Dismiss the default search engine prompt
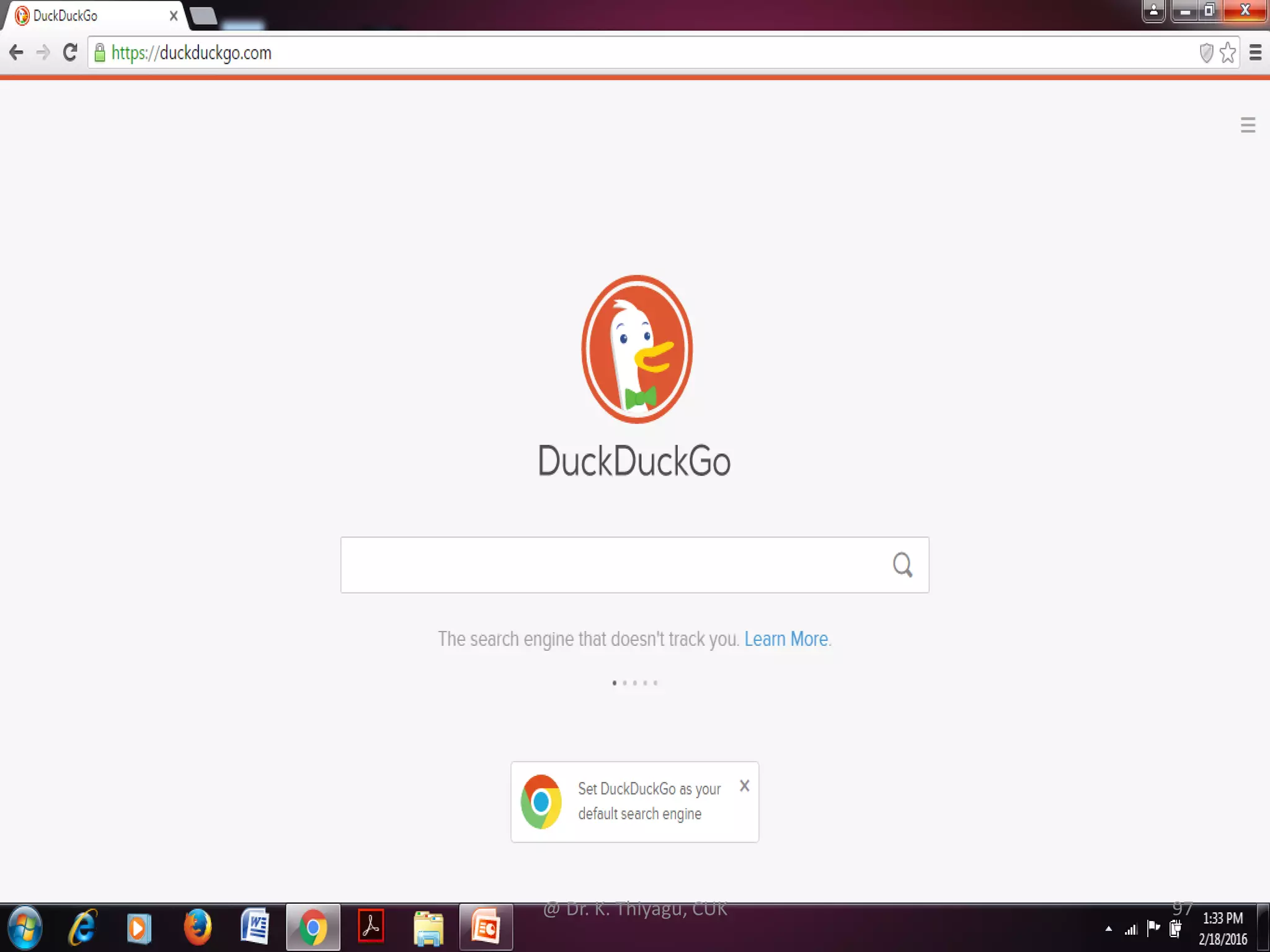Screen dimensions: 1270x952 click(744, 786)
